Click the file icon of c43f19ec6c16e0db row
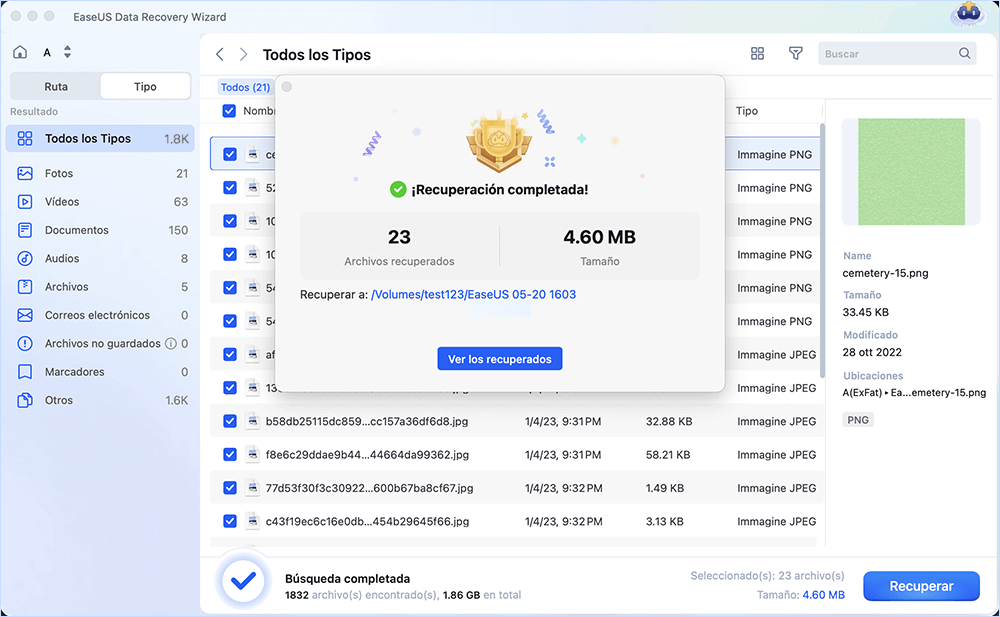This screenshot has width=1000, height=617. coord(253,521)
